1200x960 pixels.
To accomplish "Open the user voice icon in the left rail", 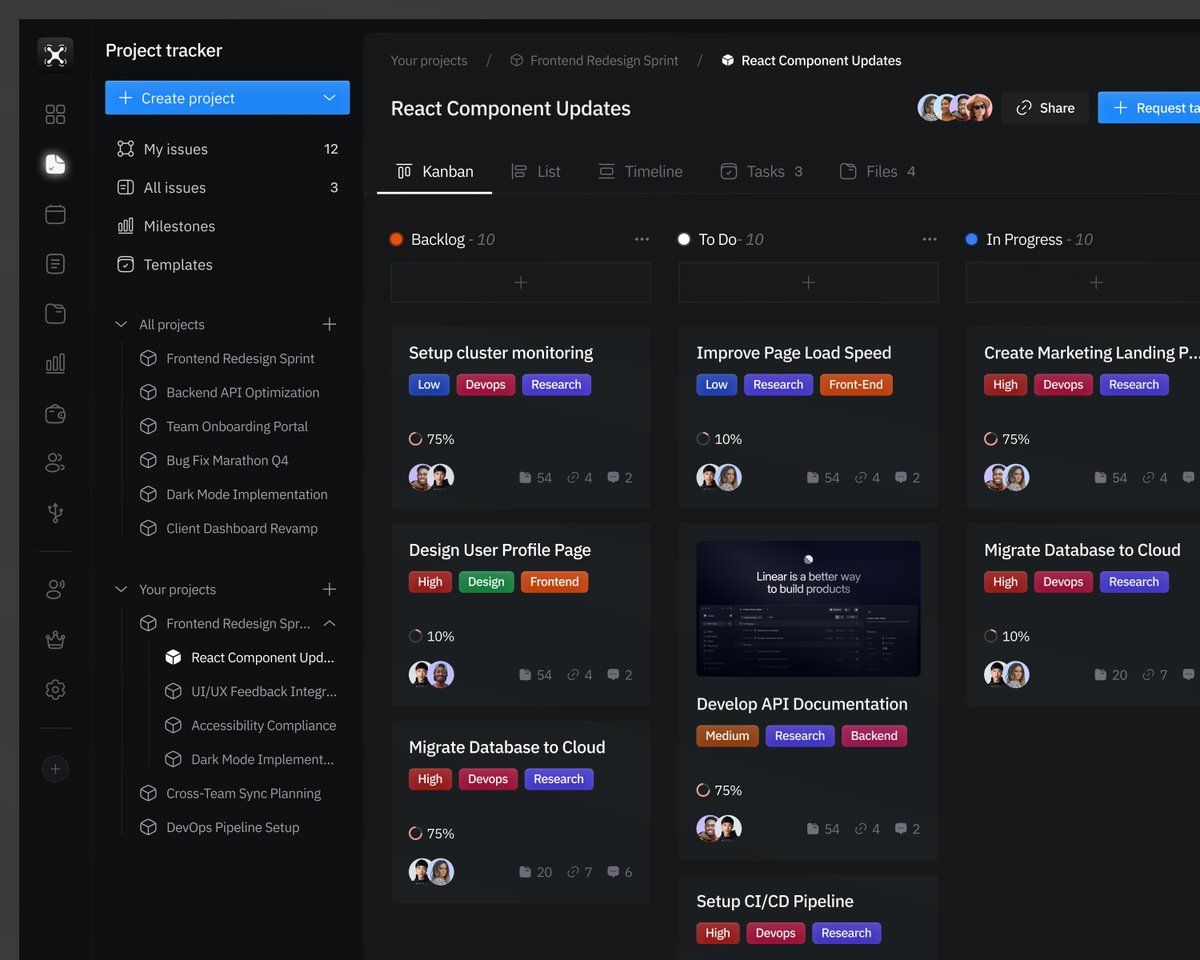I will (x=55, y=590).
